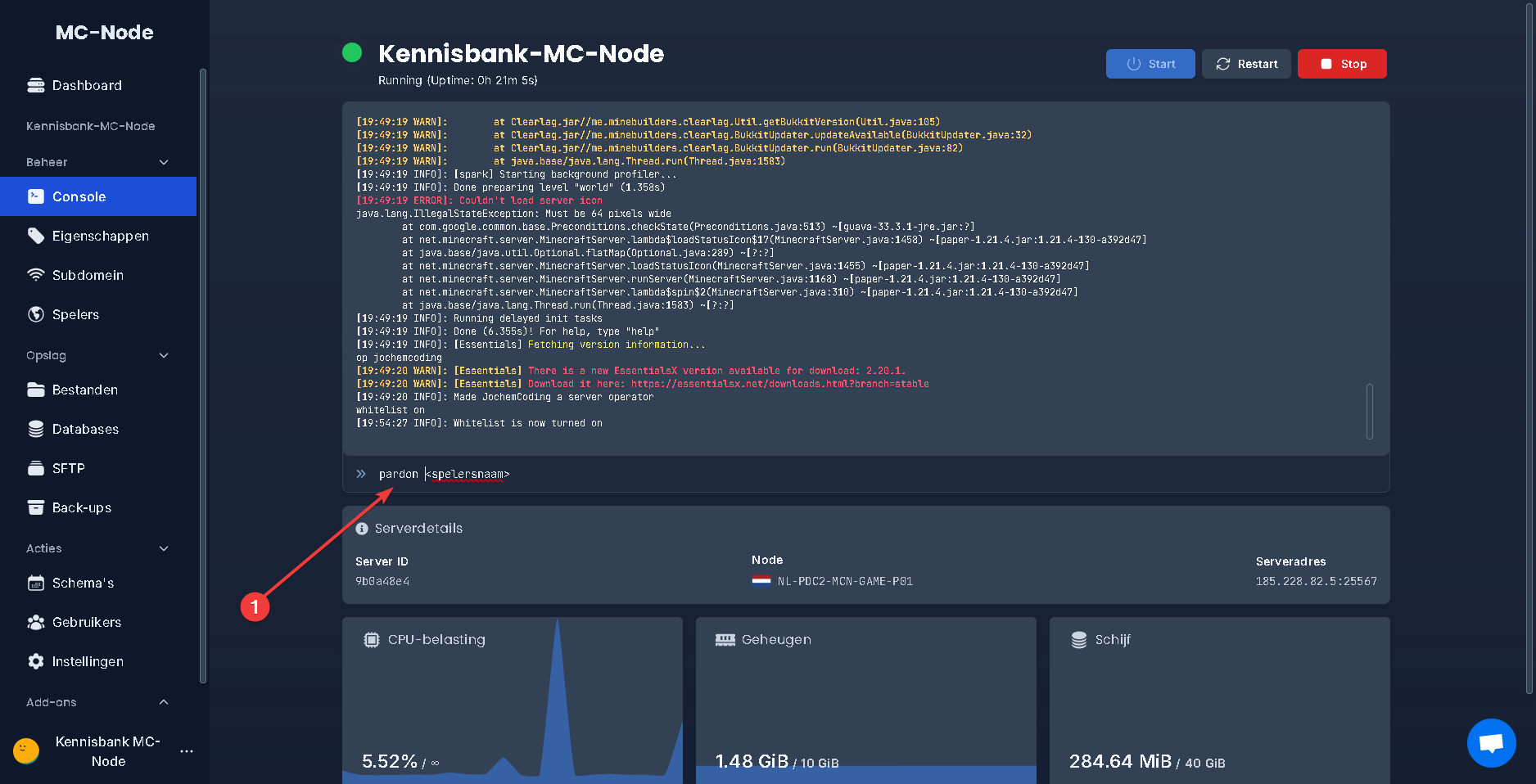Screen dimensions: 1536x784
Task: Click the CPU-belasting chip icon
Action: 372,640
